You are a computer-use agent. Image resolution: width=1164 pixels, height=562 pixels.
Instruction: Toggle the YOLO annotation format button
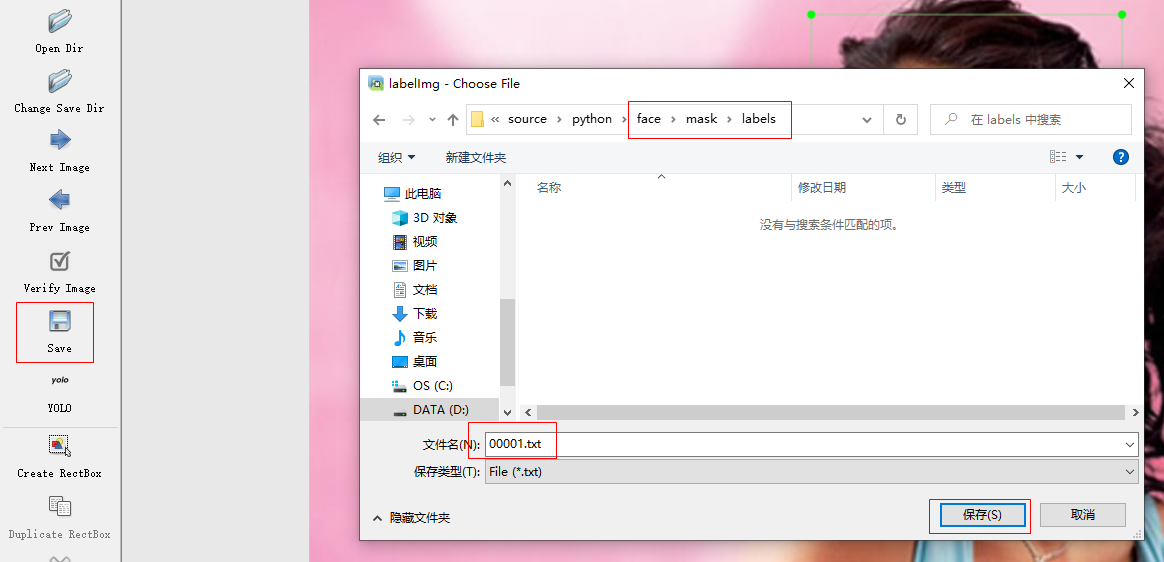pos(59,392)
